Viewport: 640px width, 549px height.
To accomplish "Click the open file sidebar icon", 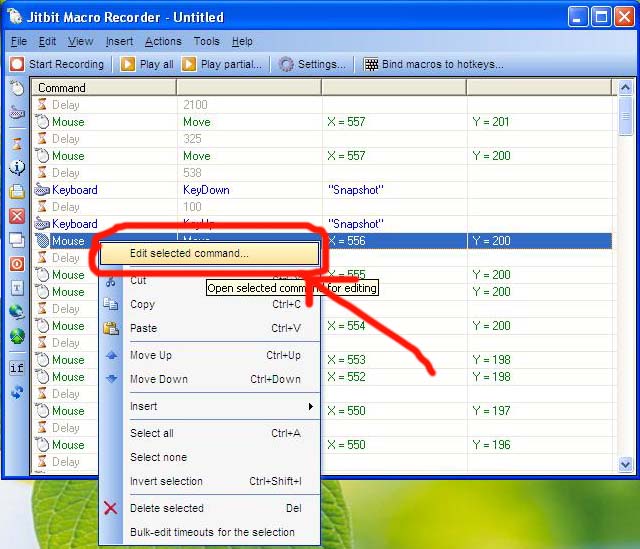I will pos(17,191).
